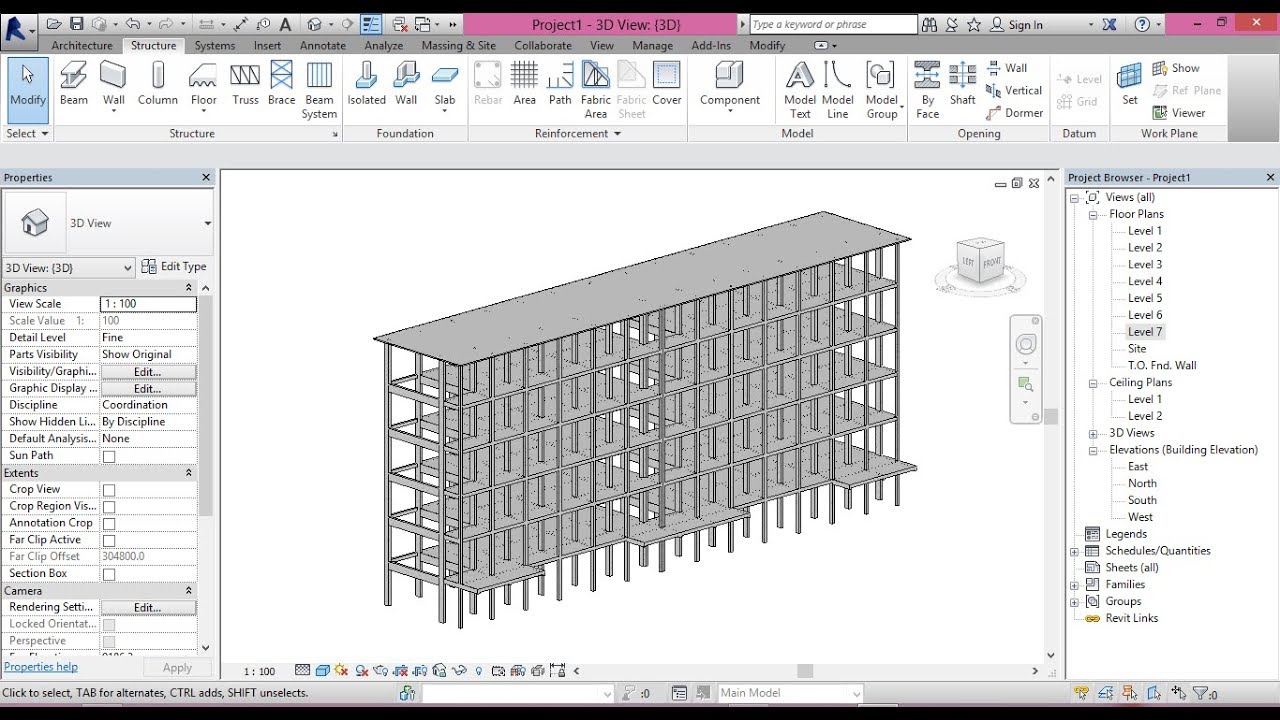Viewport: 1280px width, 720px height.
Task: Expand the 3D Views tree node
Action: click(x=1093, y=433)
